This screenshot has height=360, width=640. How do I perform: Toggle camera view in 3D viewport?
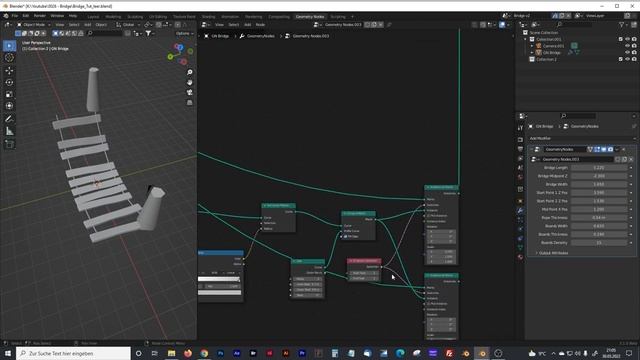tap(190, 93)
